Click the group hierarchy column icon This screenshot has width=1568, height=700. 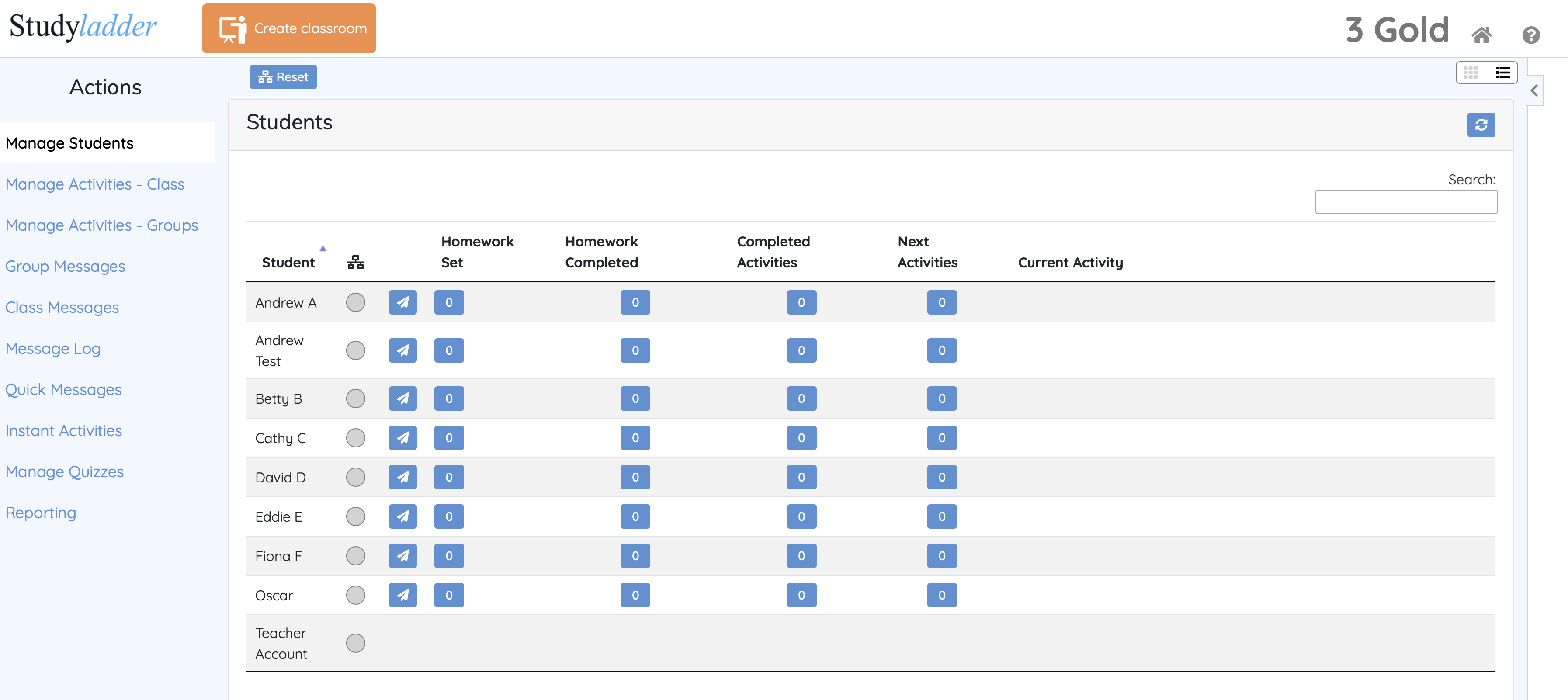pos(355,262)
